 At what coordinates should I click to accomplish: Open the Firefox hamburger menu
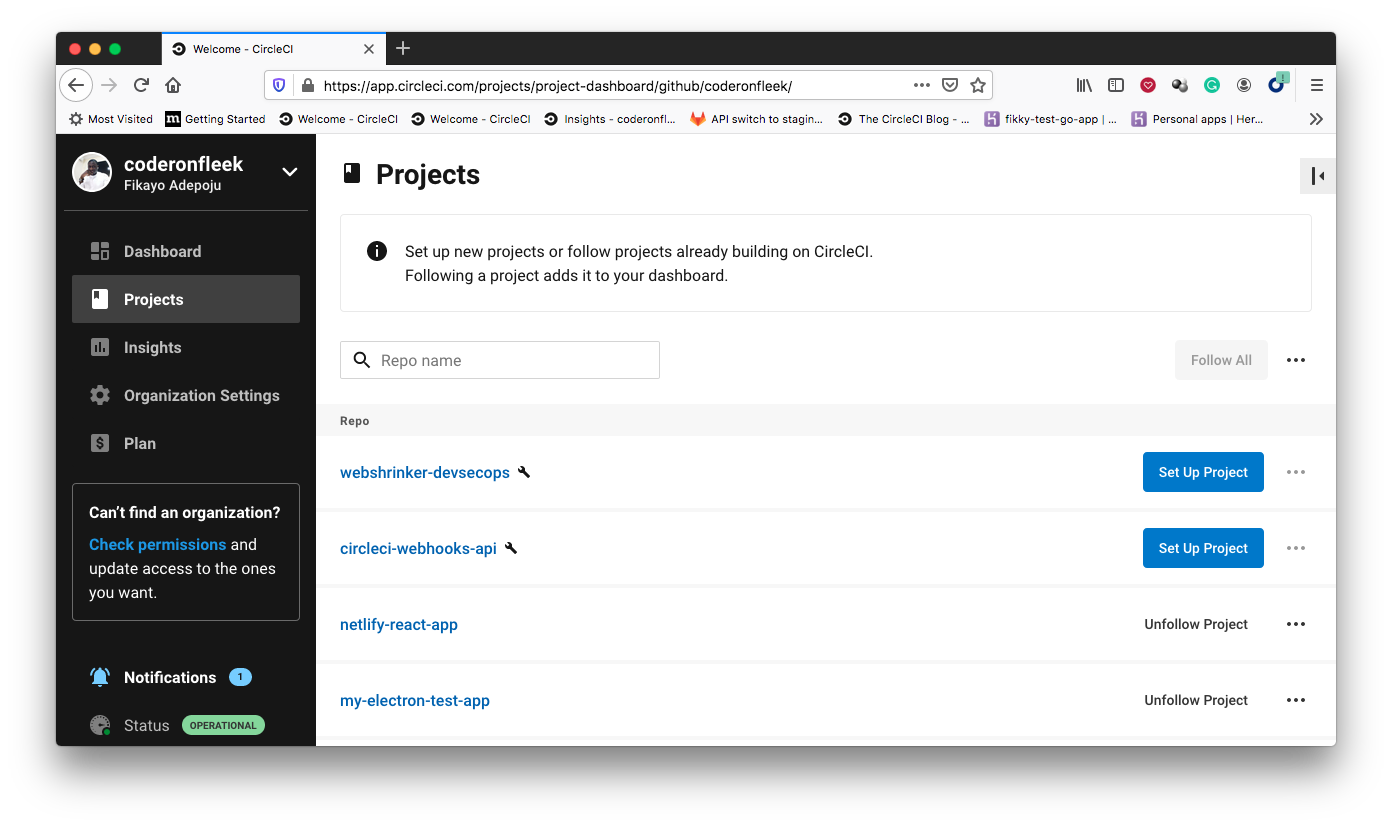click(x=1317, y=85)
